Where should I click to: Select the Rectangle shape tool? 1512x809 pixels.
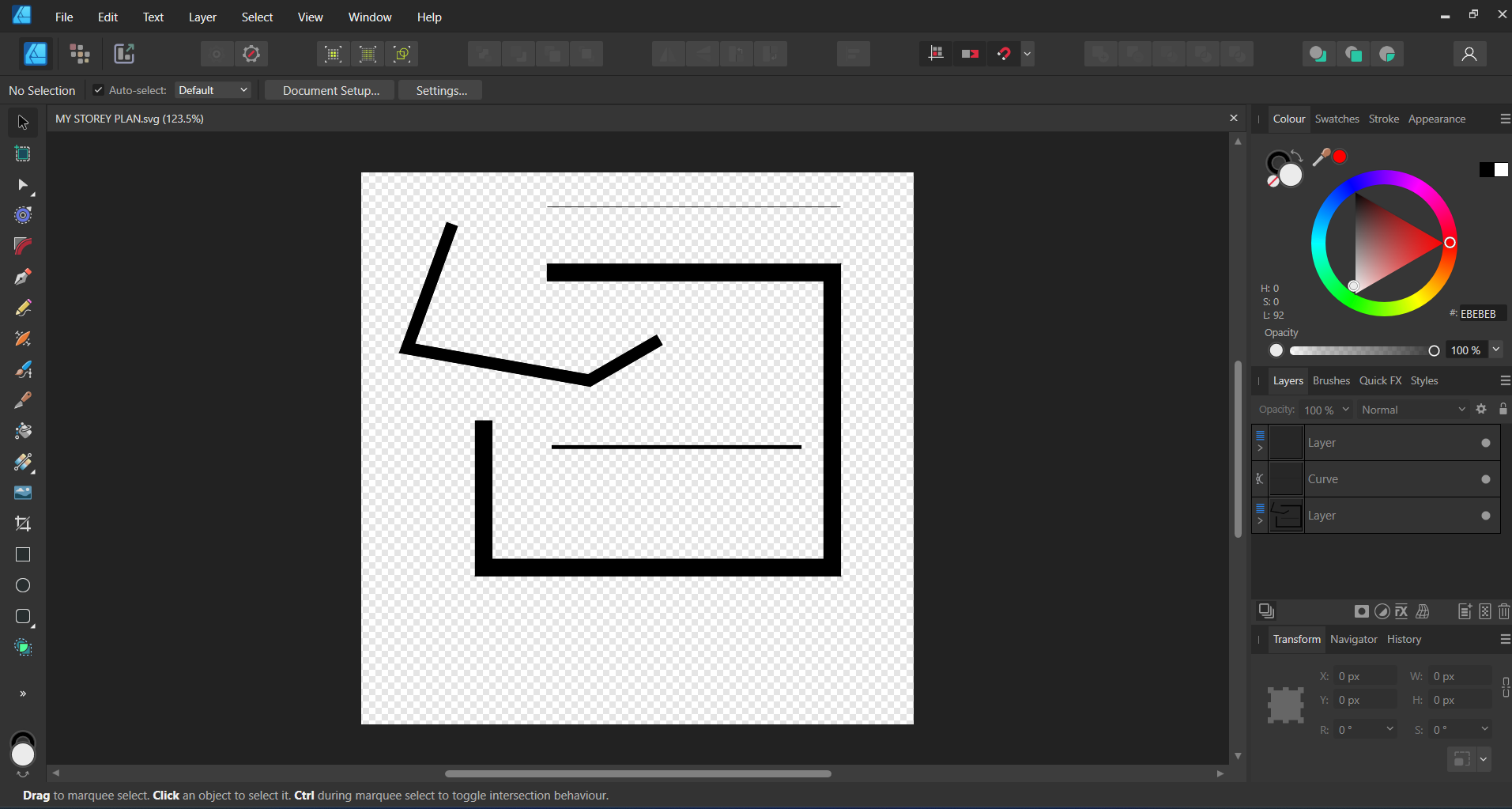tap(23, 554)
